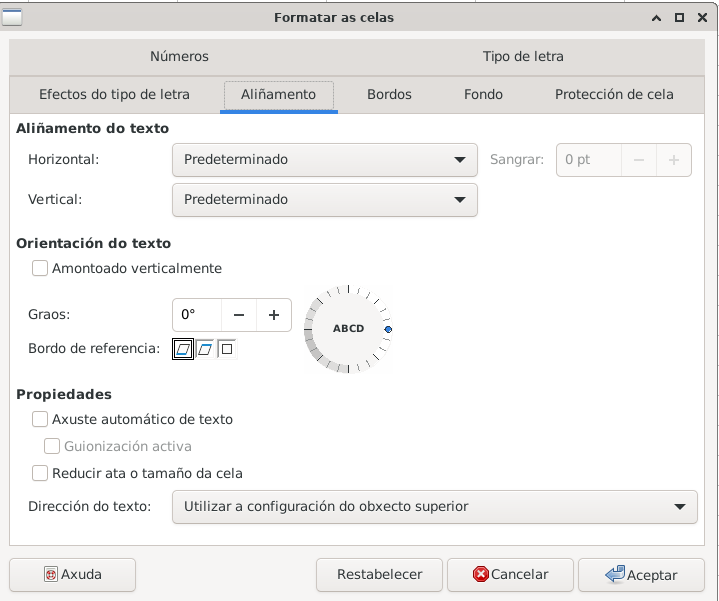Click the window menu icon in title bar
719x601 pixels.
pos(11,17)
